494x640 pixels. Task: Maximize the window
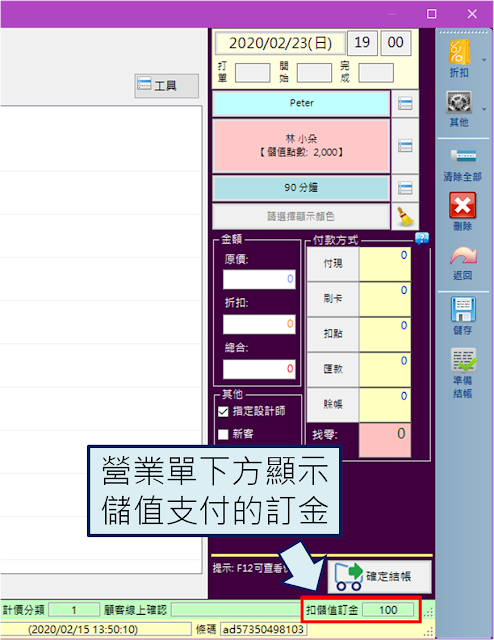coord(432,14)
